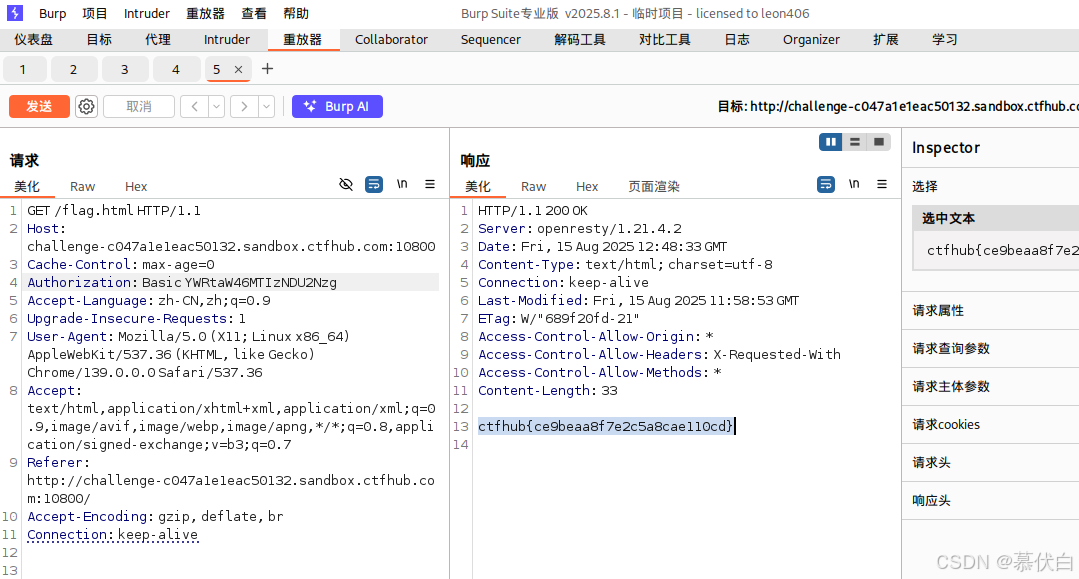Go back to previous request in history

tap(195, 107)
